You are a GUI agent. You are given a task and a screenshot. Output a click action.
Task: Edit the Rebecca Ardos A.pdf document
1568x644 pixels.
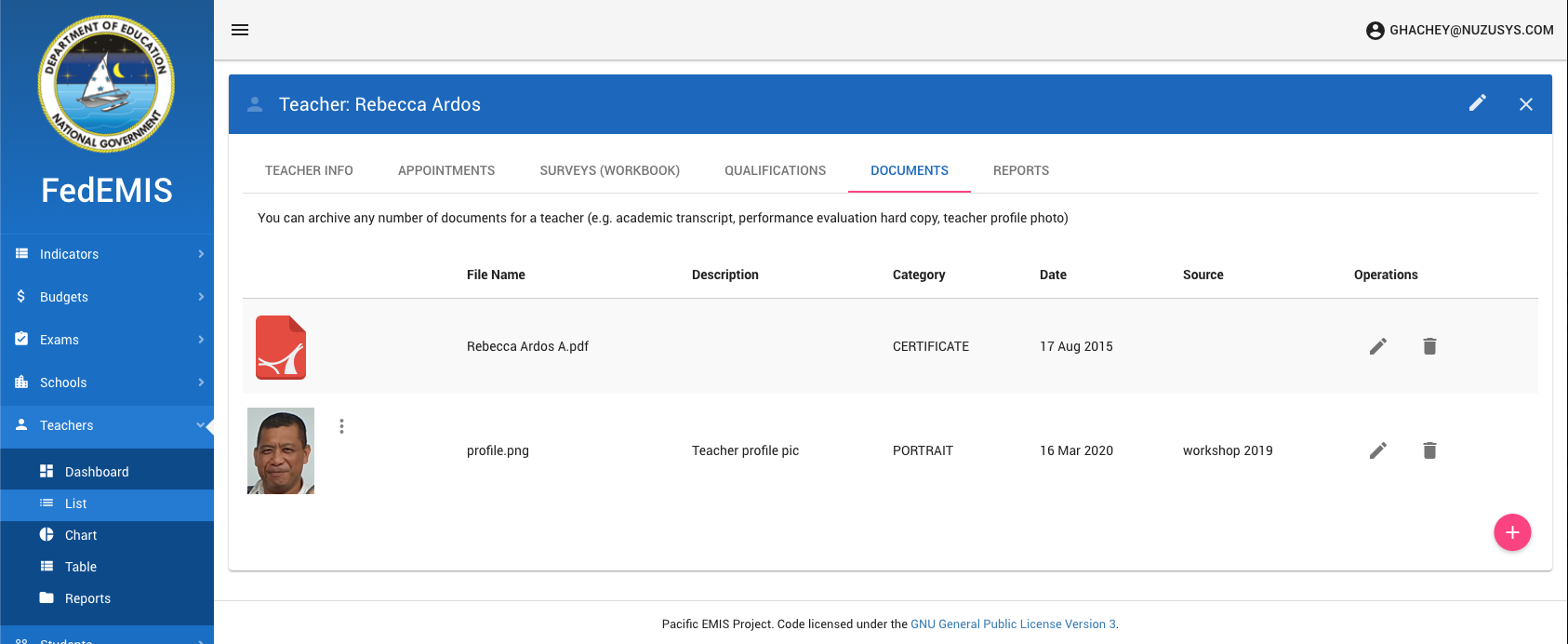coord(1377,346)
